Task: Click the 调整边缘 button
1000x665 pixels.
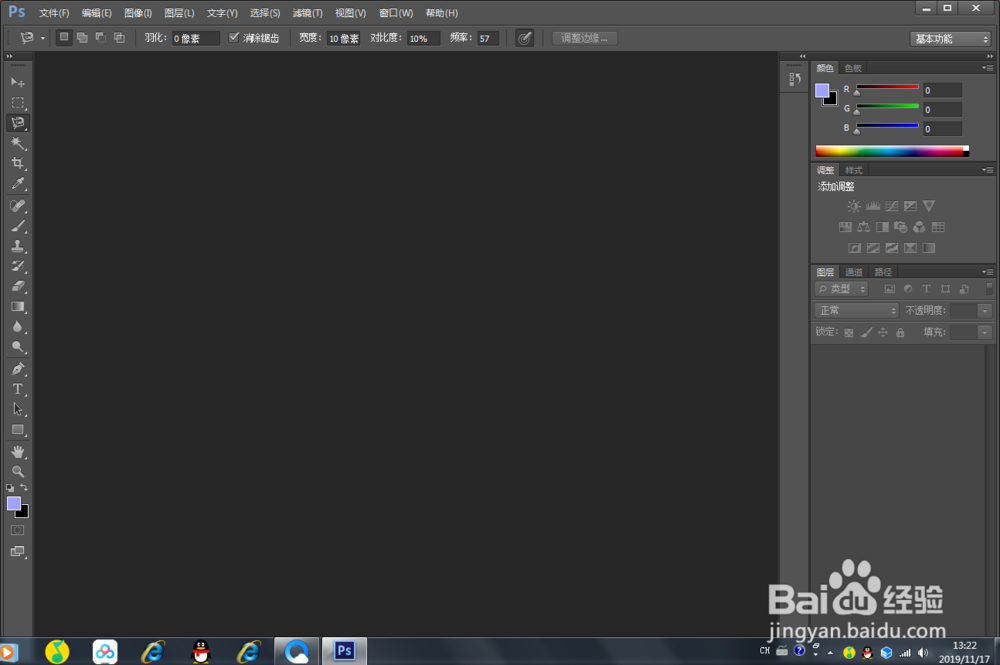Action: click(584, 38)
